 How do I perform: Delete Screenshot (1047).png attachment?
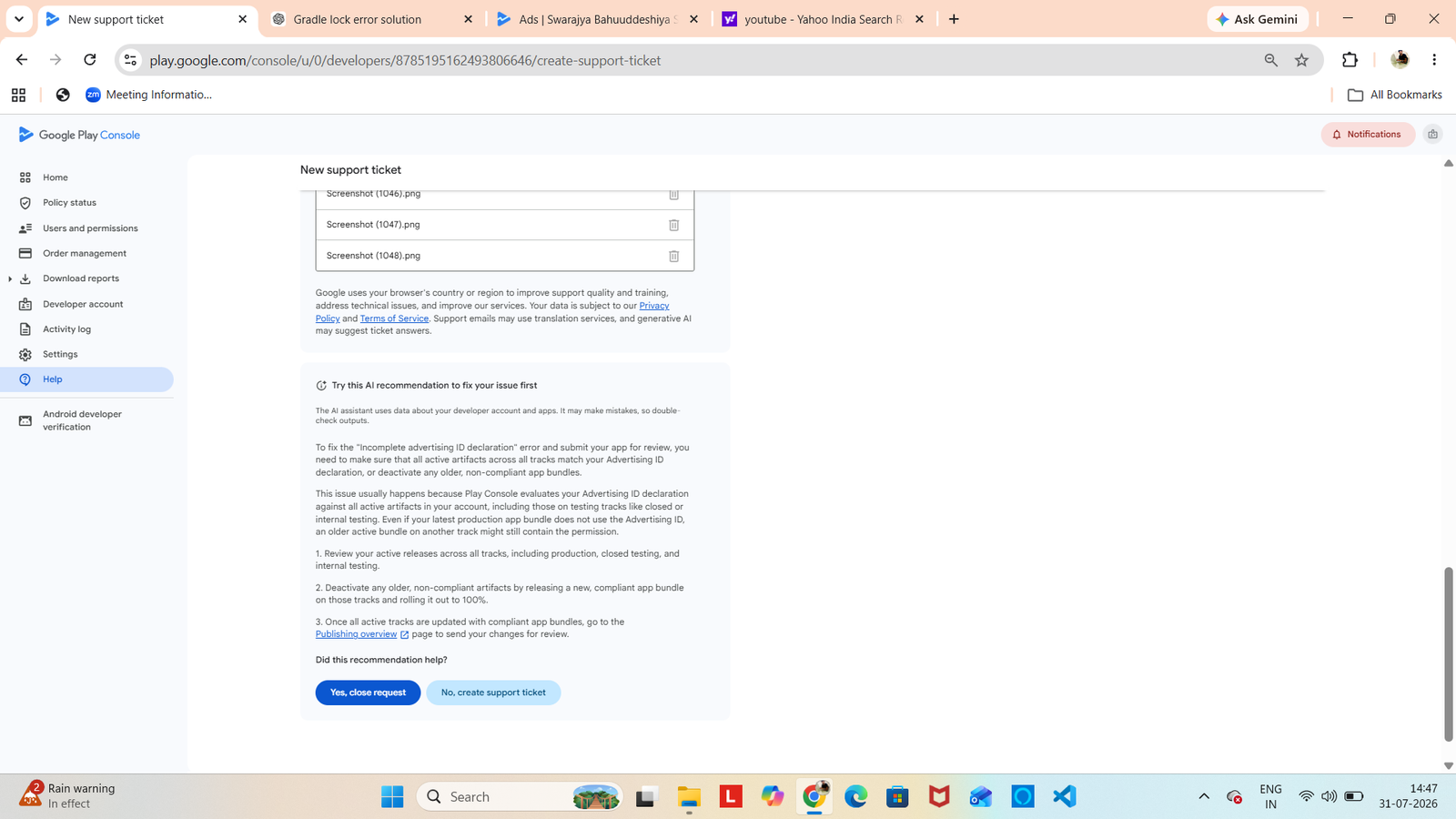coord(674,225)
